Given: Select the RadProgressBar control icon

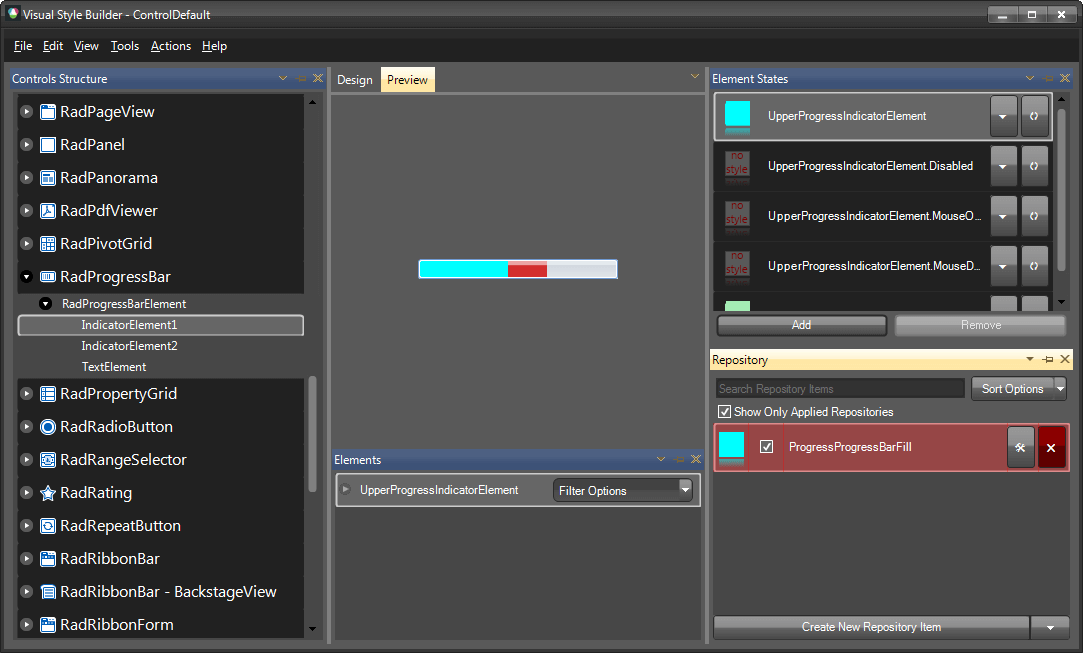Looking at the screenshot, I should pyautogui.click(x=47, y=276).
